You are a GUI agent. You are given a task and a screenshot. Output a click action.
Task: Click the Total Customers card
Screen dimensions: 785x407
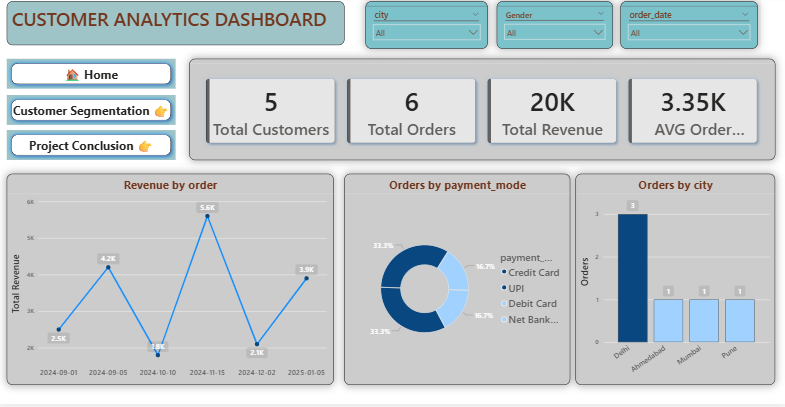(x=271, y=113)
